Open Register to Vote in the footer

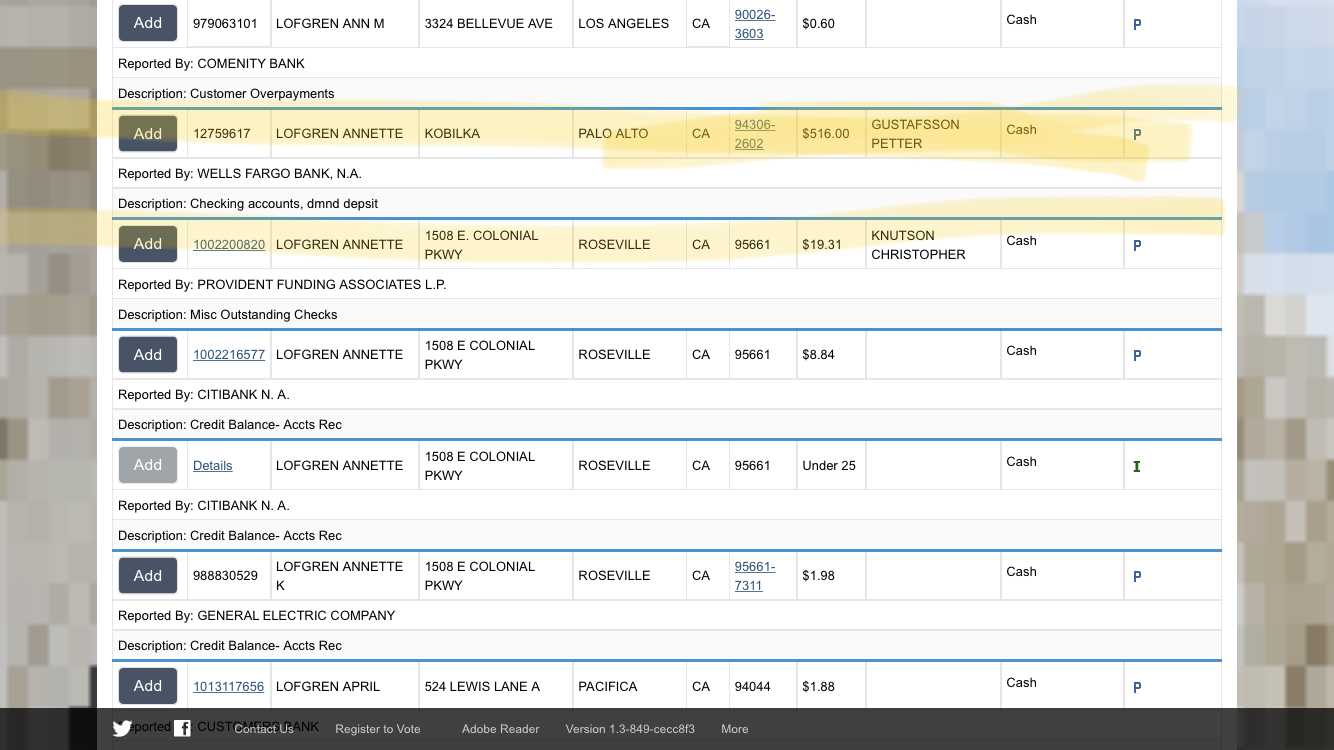378,729
